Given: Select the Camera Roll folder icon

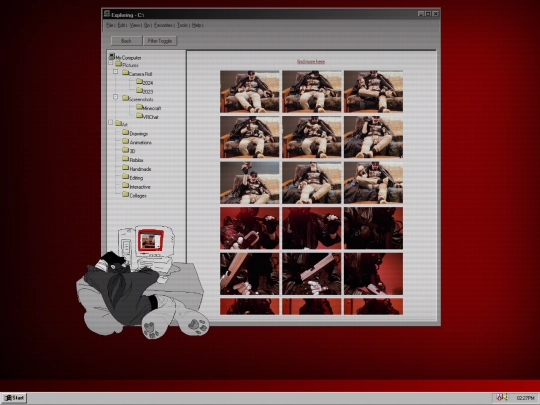Looking at the screenshot, I should click(125, 73).
